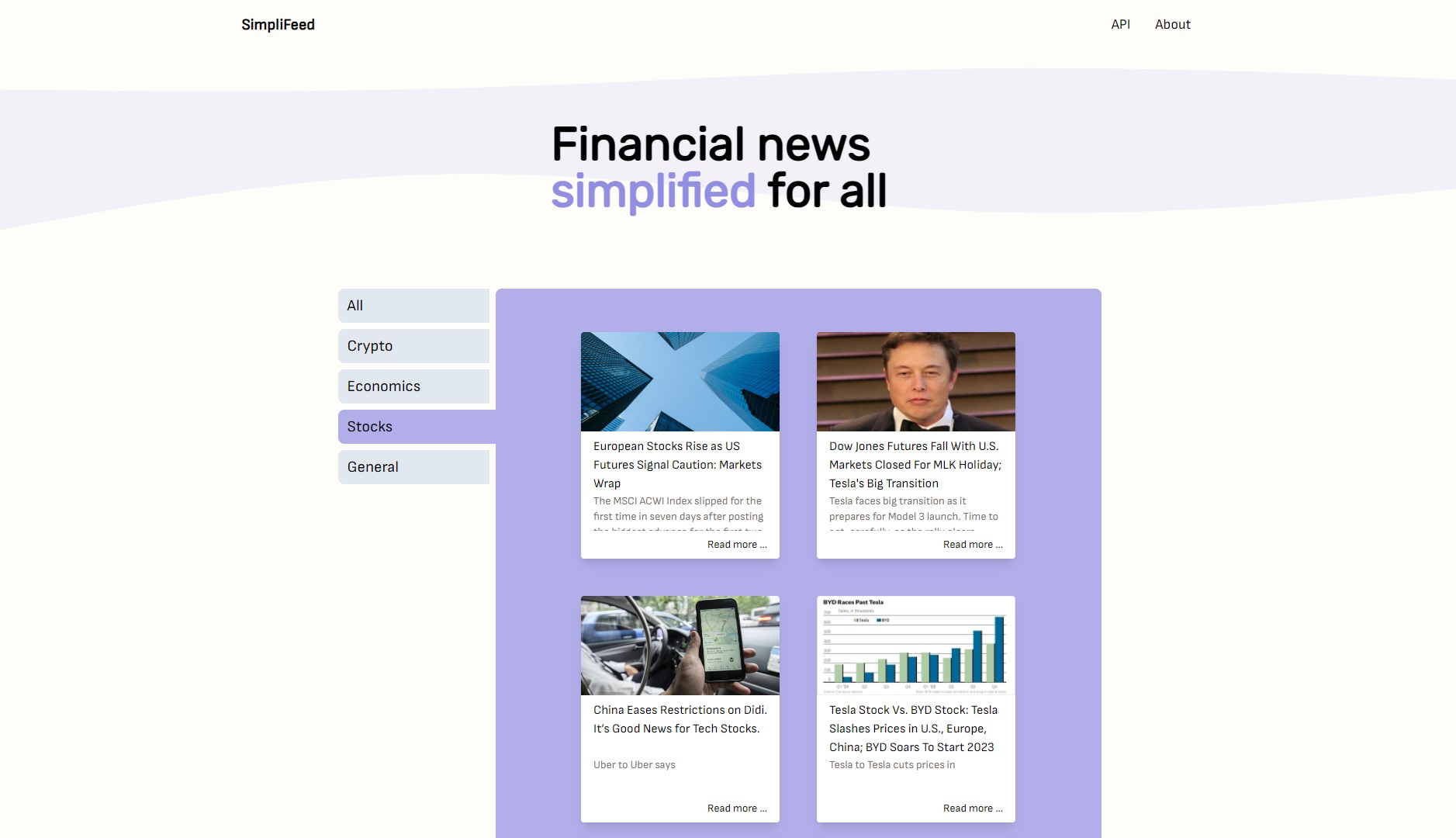Select the Stocks category tab
The height and width of the screenshot is (838, 1456).
pos(417,427)
